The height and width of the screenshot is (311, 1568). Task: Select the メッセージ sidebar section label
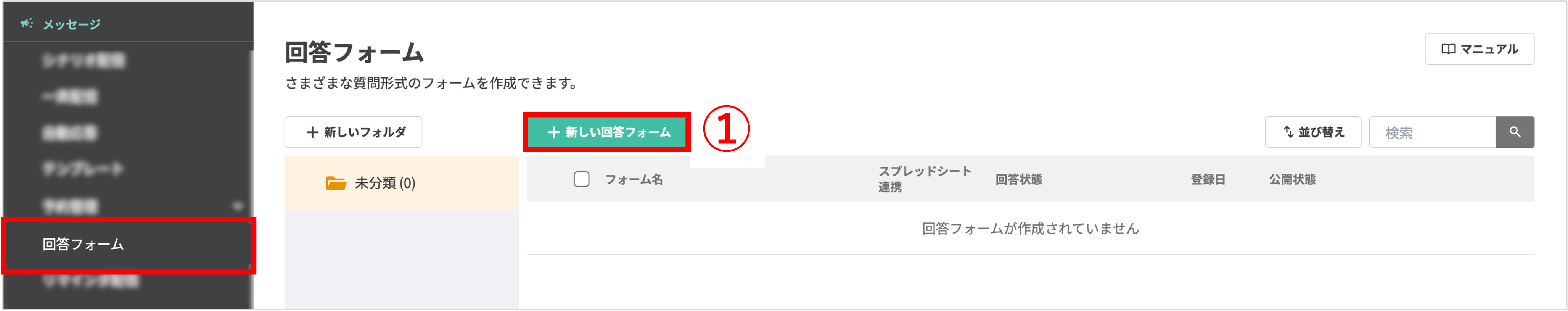click(x=71, y=24)
